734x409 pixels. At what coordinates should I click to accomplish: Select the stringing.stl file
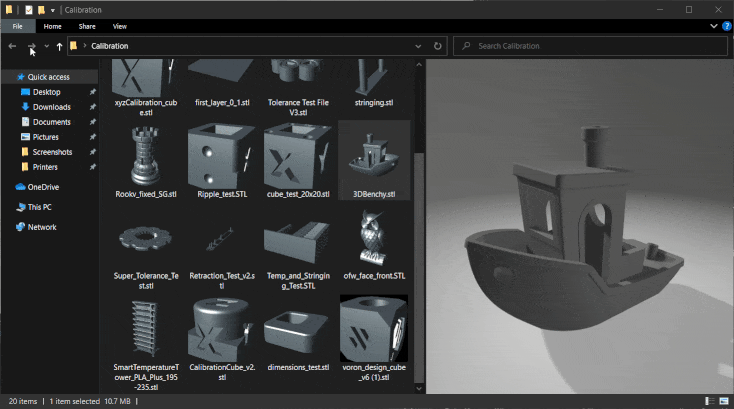[x=374, y=84]
